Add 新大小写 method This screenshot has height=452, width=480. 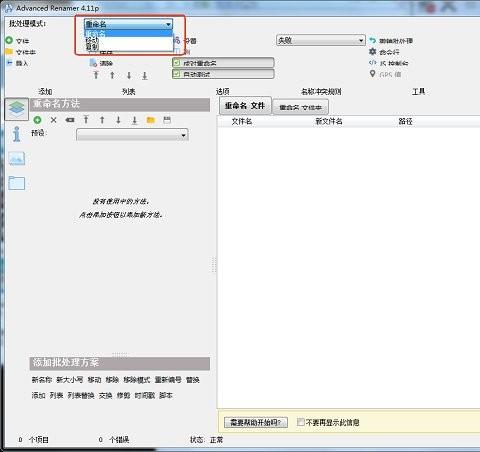point(69,380)
